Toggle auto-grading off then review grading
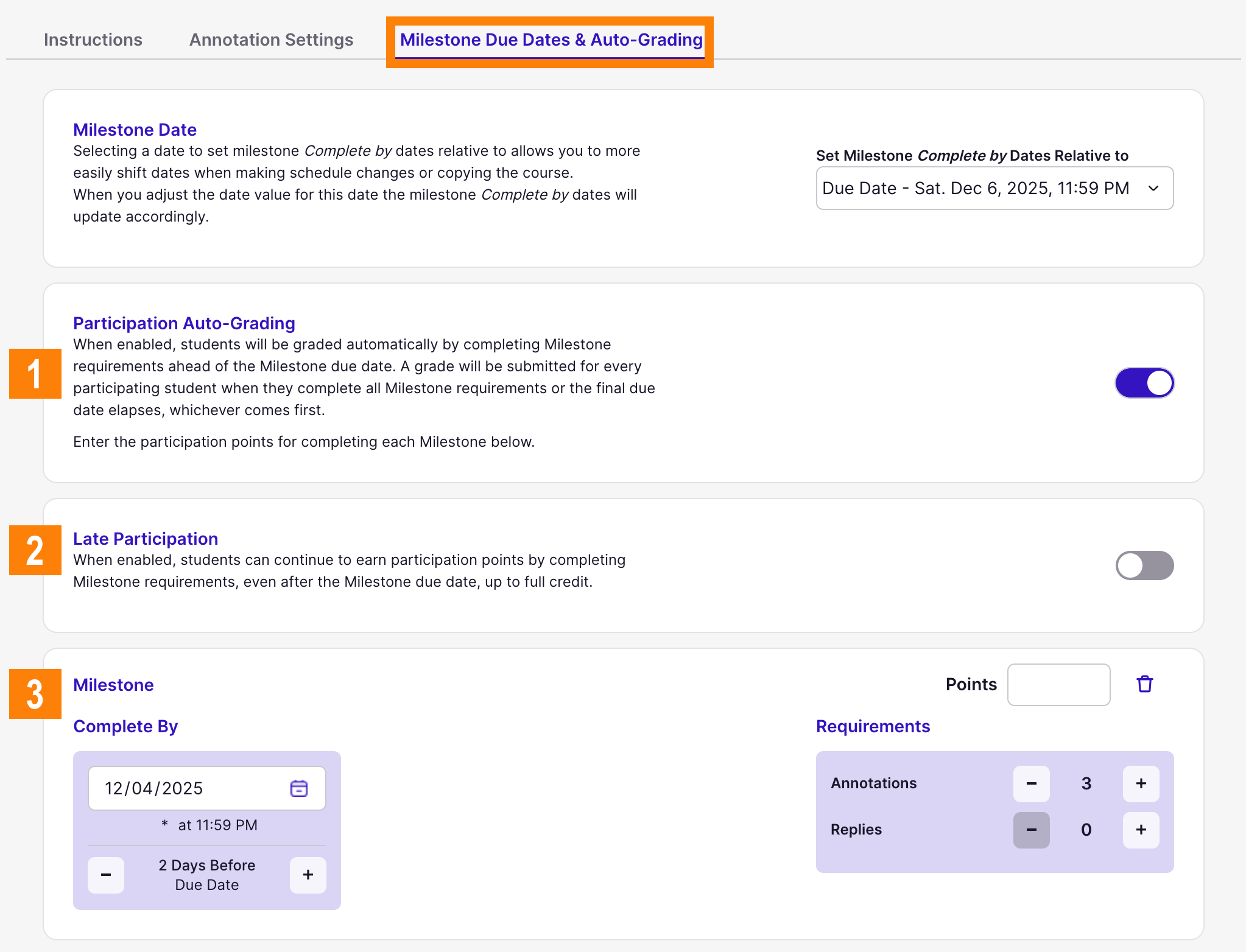 (x=1144, y=382)
